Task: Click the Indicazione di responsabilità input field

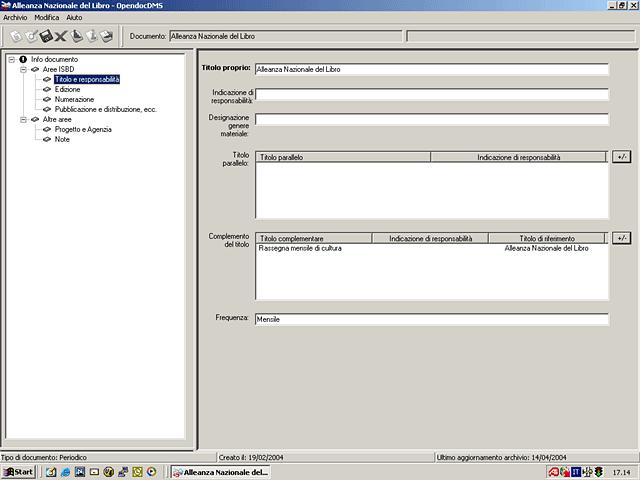Action: pyautogui.click(x=432, y=94)
